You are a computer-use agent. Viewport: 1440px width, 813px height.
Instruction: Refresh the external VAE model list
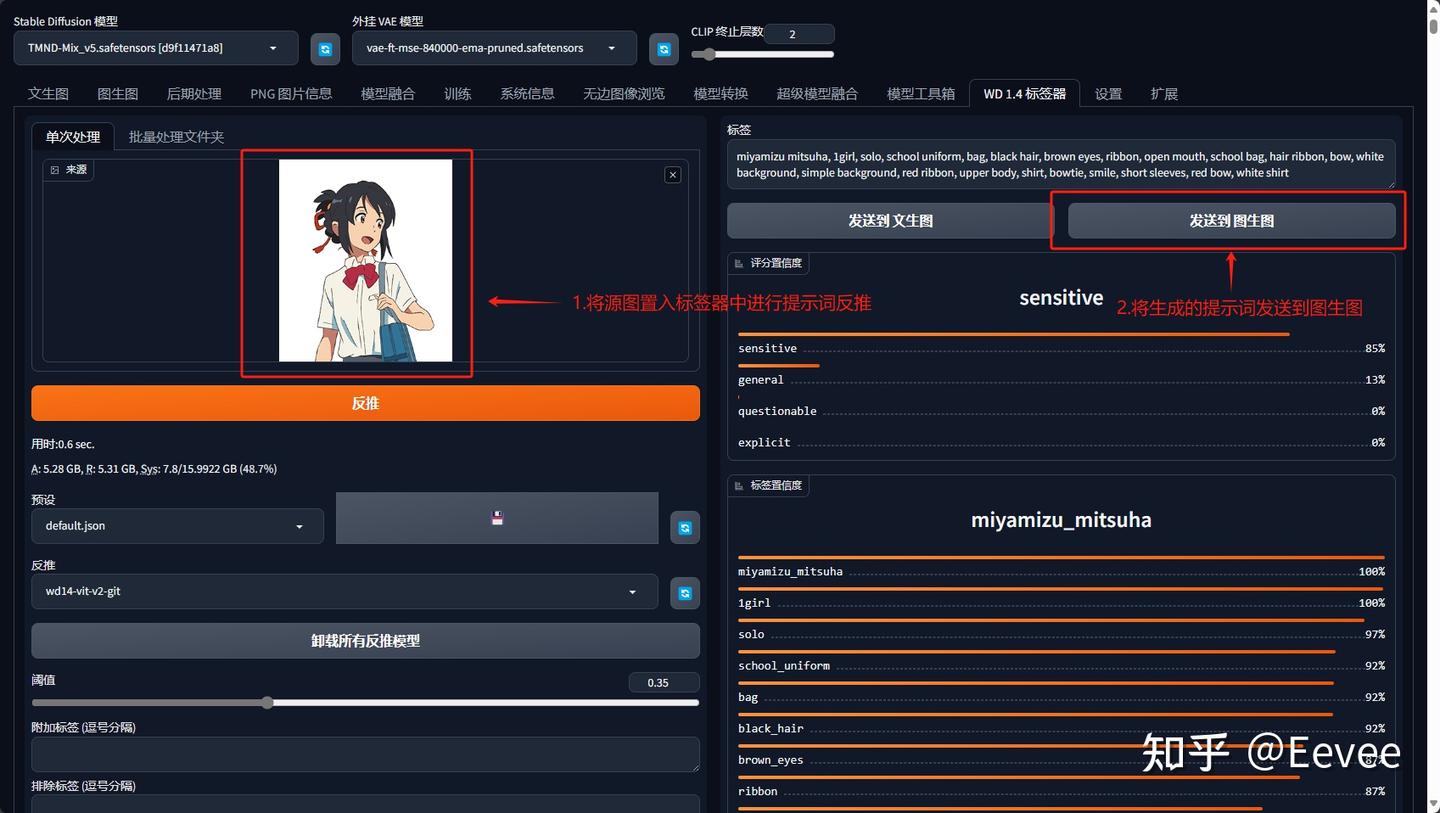coord(664,48)
